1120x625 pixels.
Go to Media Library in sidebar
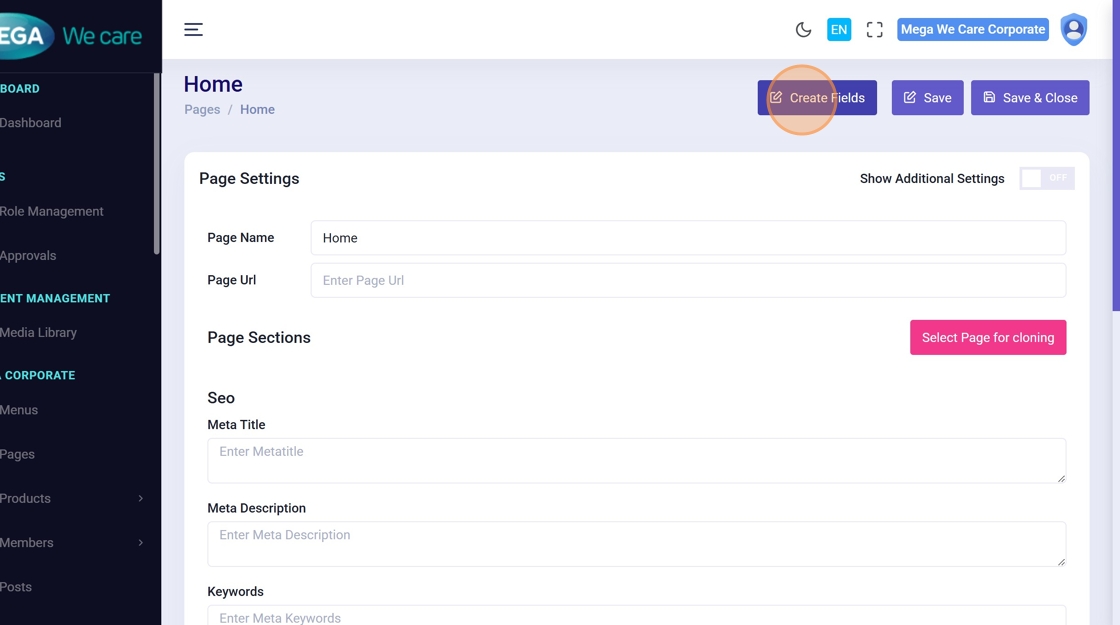coord(39,333)
